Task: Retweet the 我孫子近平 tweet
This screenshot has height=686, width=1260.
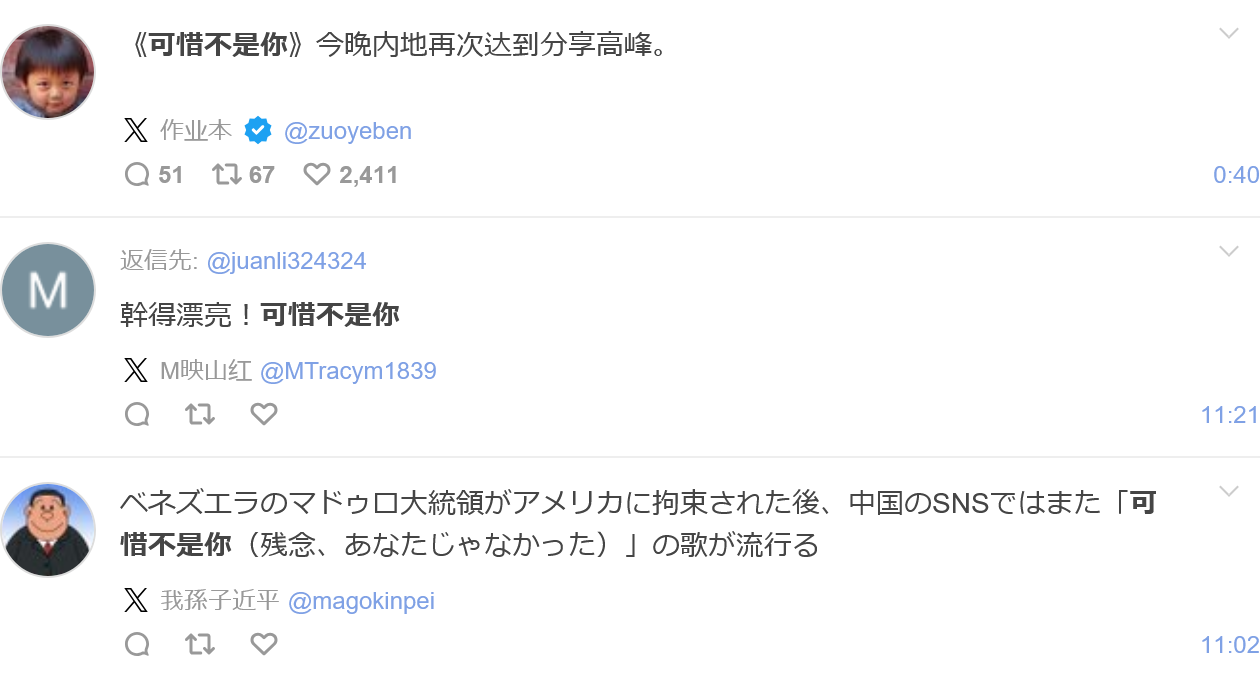Action: (200, 644)
